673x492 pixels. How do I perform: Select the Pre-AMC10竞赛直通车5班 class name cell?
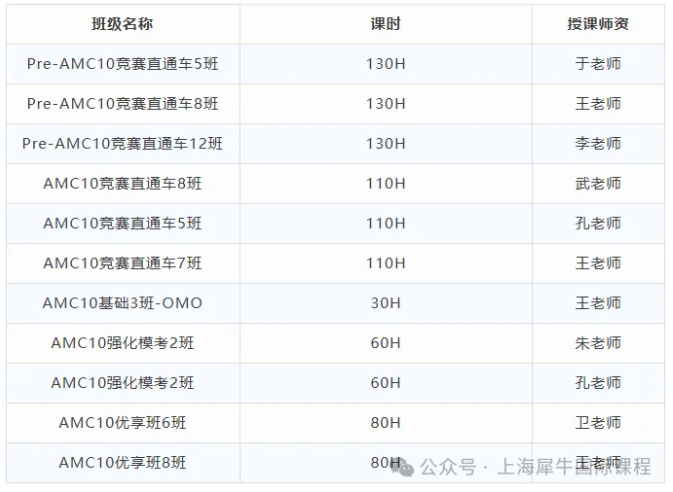pyautogui.click(x=122, y=64)
